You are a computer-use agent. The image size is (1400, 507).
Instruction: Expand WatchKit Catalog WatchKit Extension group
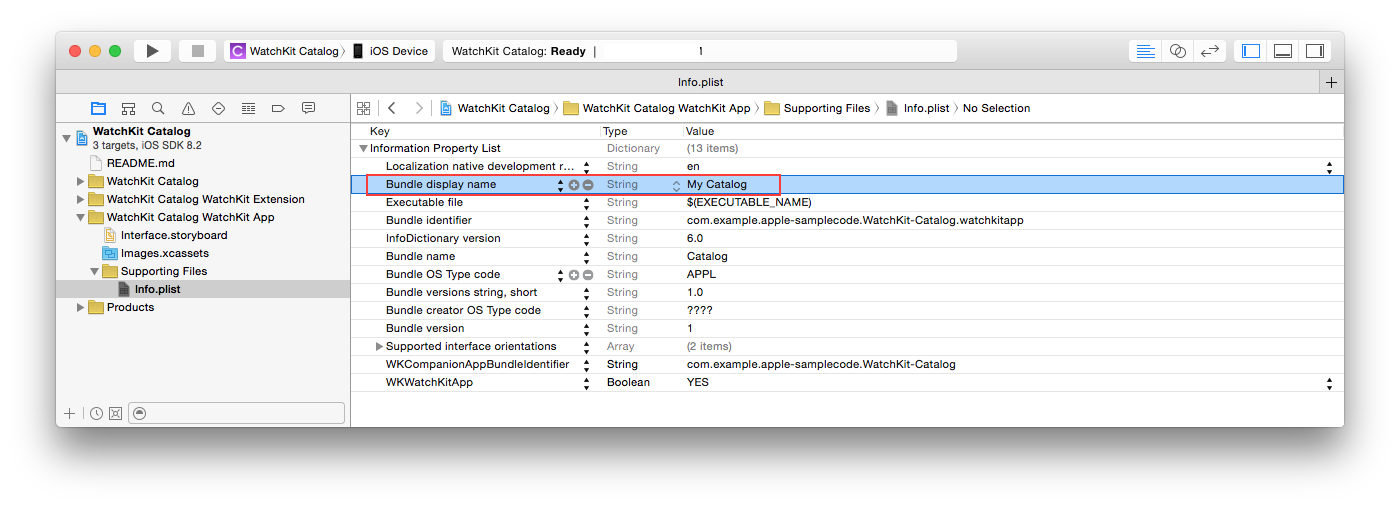pos(80,200)
